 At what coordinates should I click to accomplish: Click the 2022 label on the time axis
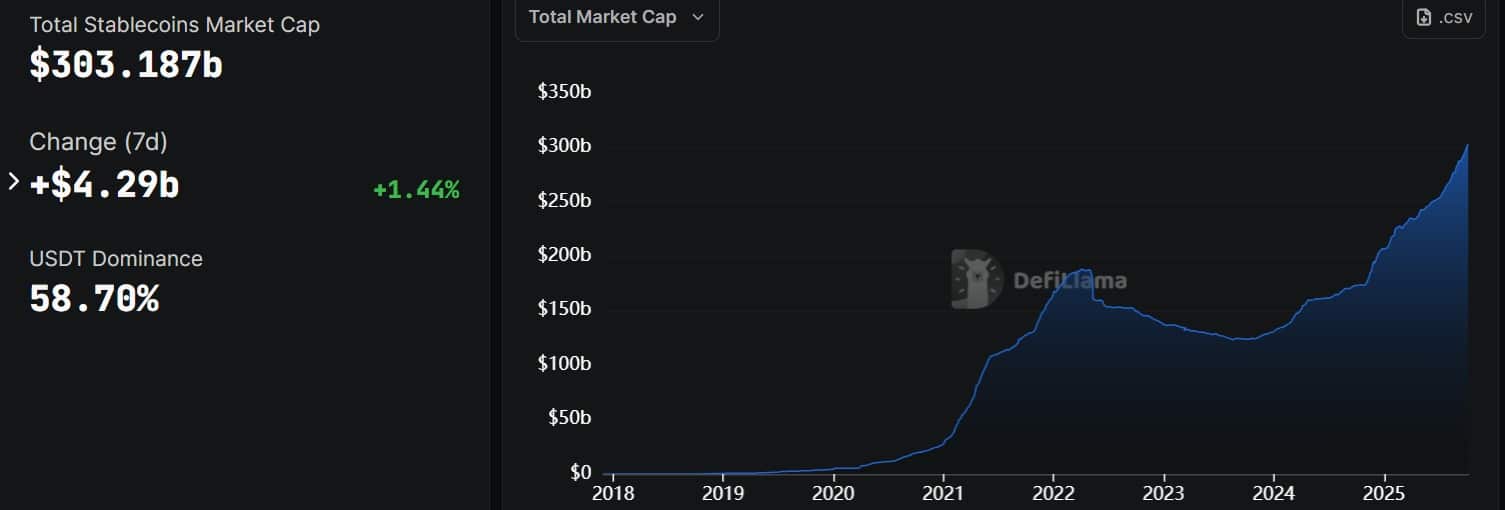tap(1053, 492)
